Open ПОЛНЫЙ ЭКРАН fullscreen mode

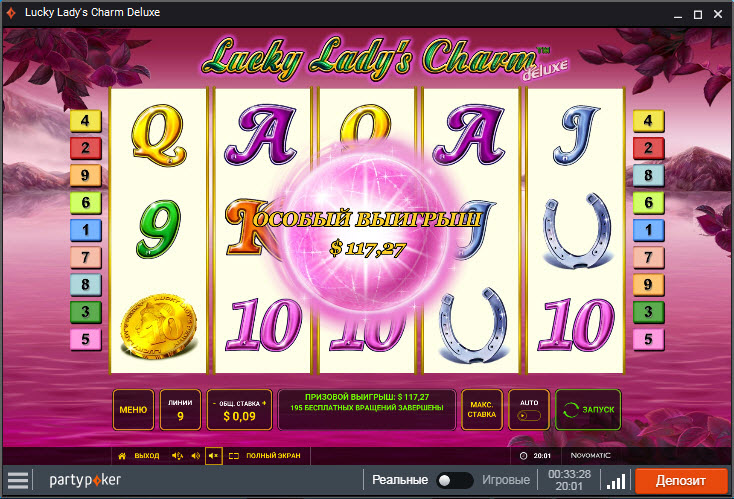264,455
